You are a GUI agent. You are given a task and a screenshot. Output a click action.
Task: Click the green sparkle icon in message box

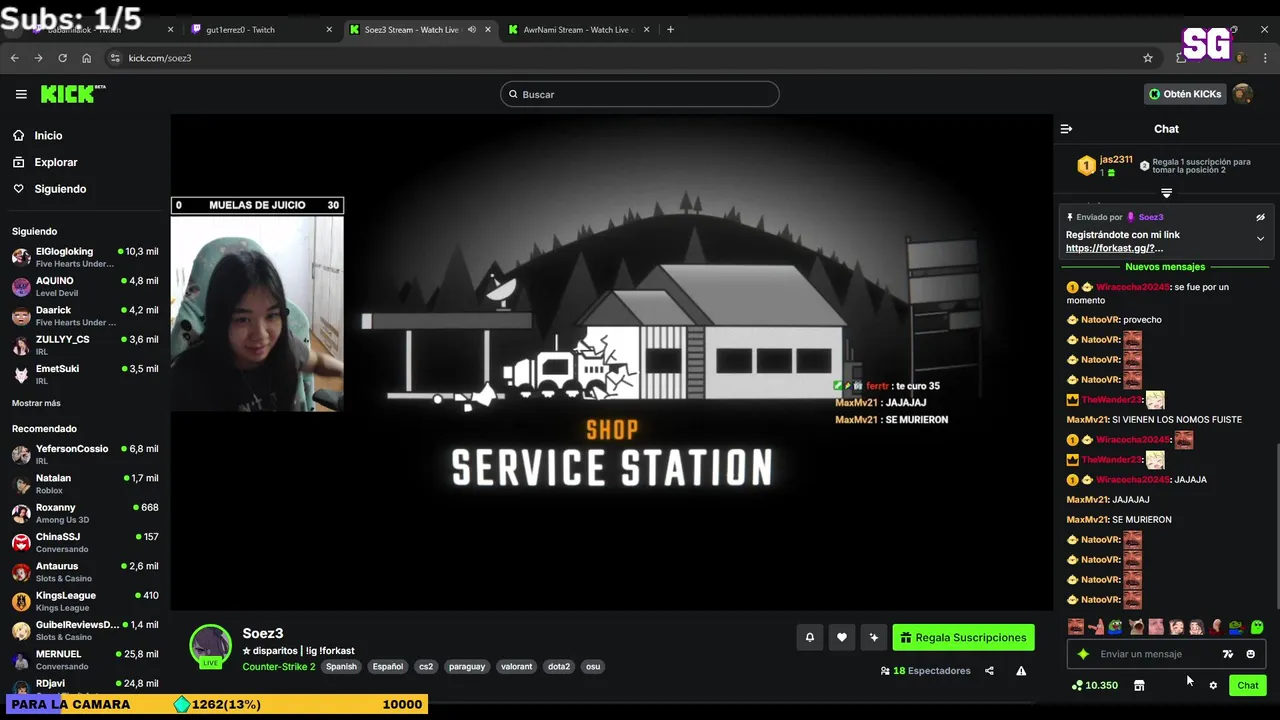coord(1083,654)
